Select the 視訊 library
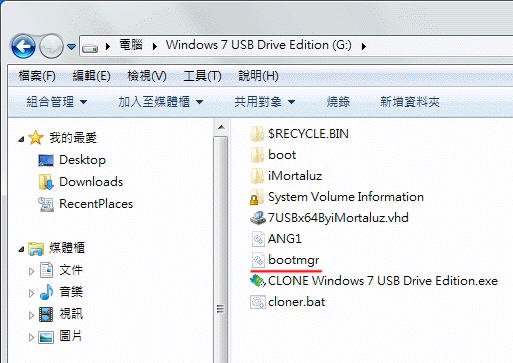The height and width of the screenshot is (363, 513). [x=71, y=314]
